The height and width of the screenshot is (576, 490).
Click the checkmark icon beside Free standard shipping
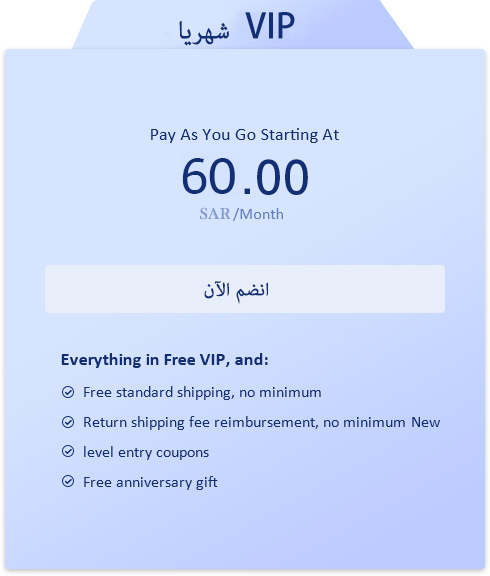(68, 392)
